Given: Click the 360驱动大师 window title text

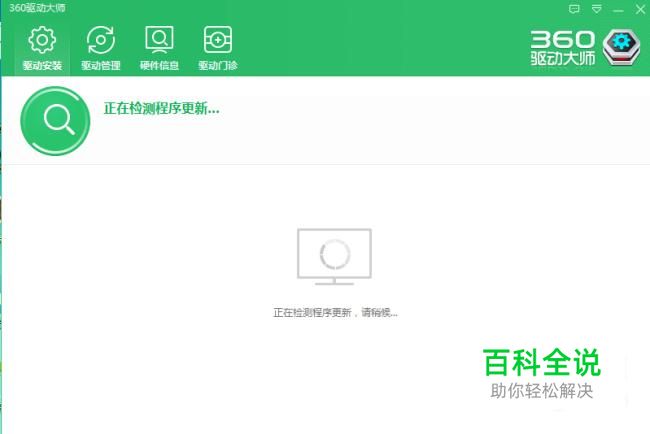Looking at the screenshot, I should pyautogui.click(x=37, y=8).
